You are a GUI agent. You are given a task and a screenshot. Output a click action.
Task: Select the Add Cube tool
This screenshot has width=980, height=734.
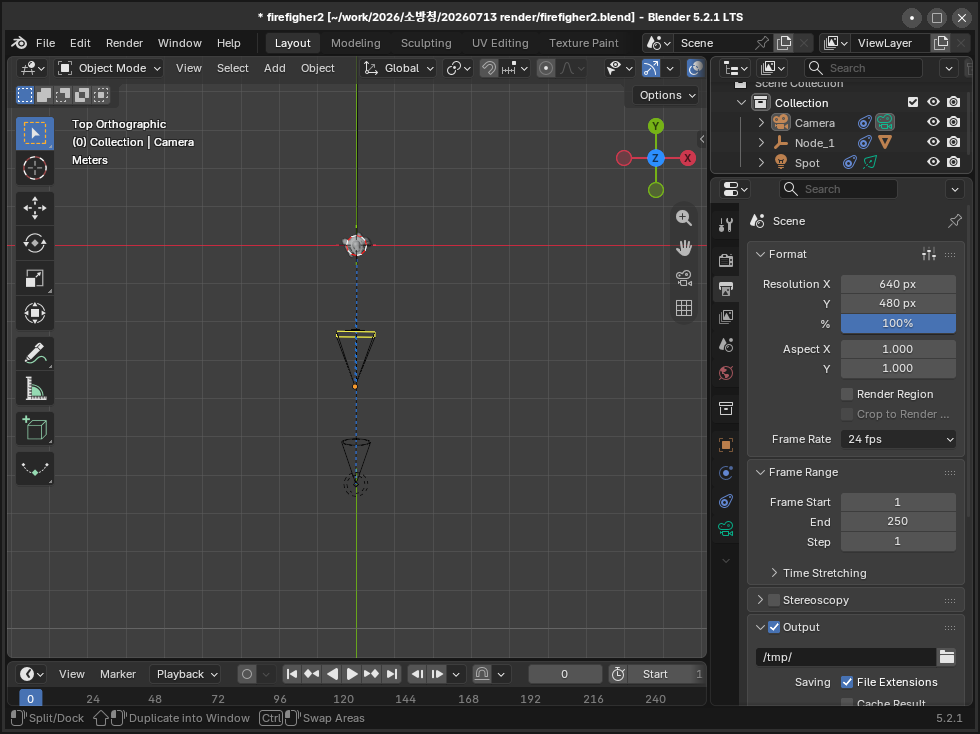coord(35,428)
